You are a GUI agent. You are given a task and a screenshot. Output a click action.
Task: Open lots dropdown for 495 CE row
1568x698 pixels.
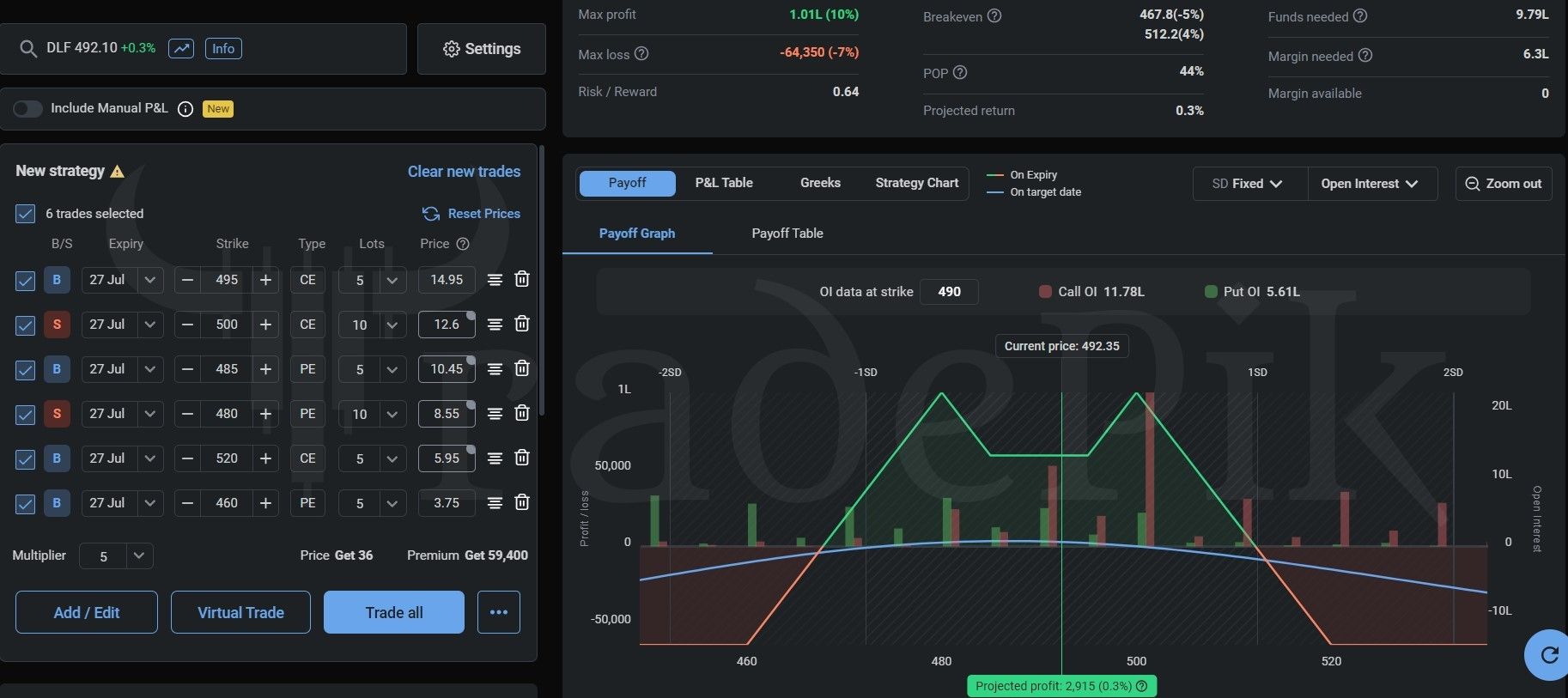pyautogui.click(x=392, y=280)
